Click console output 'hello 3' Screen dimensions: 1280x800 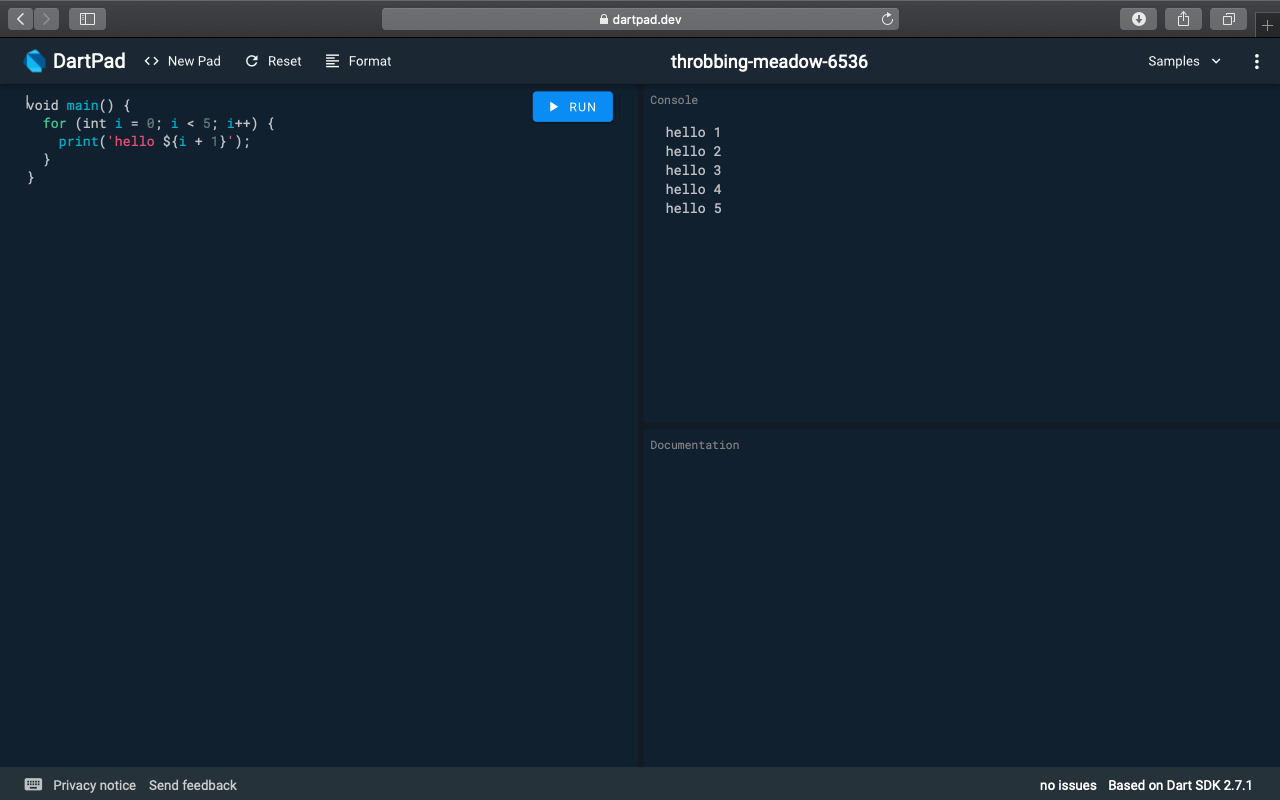click(x=693, y=170)
